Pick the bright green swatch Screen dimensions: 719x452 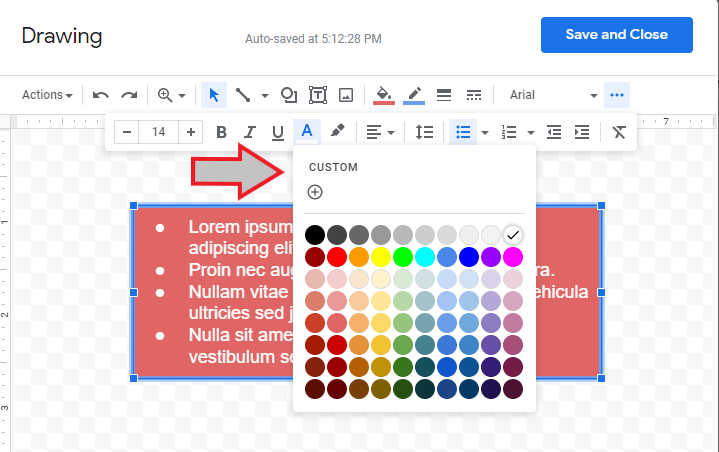403,257
